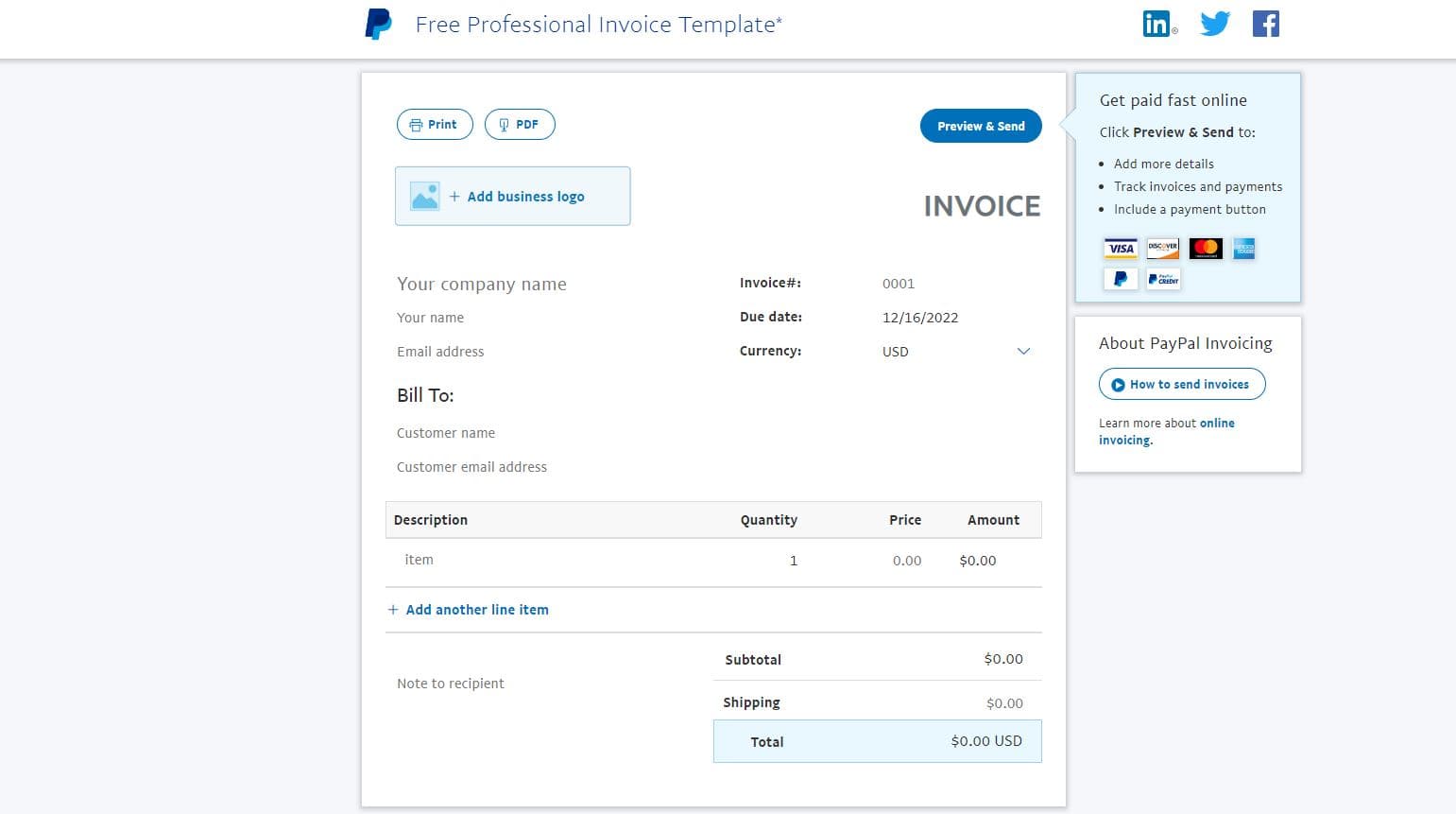Edit the Shipping amount field
The width and height of the screenshot is (1456, 814).
coord(1003,703)
